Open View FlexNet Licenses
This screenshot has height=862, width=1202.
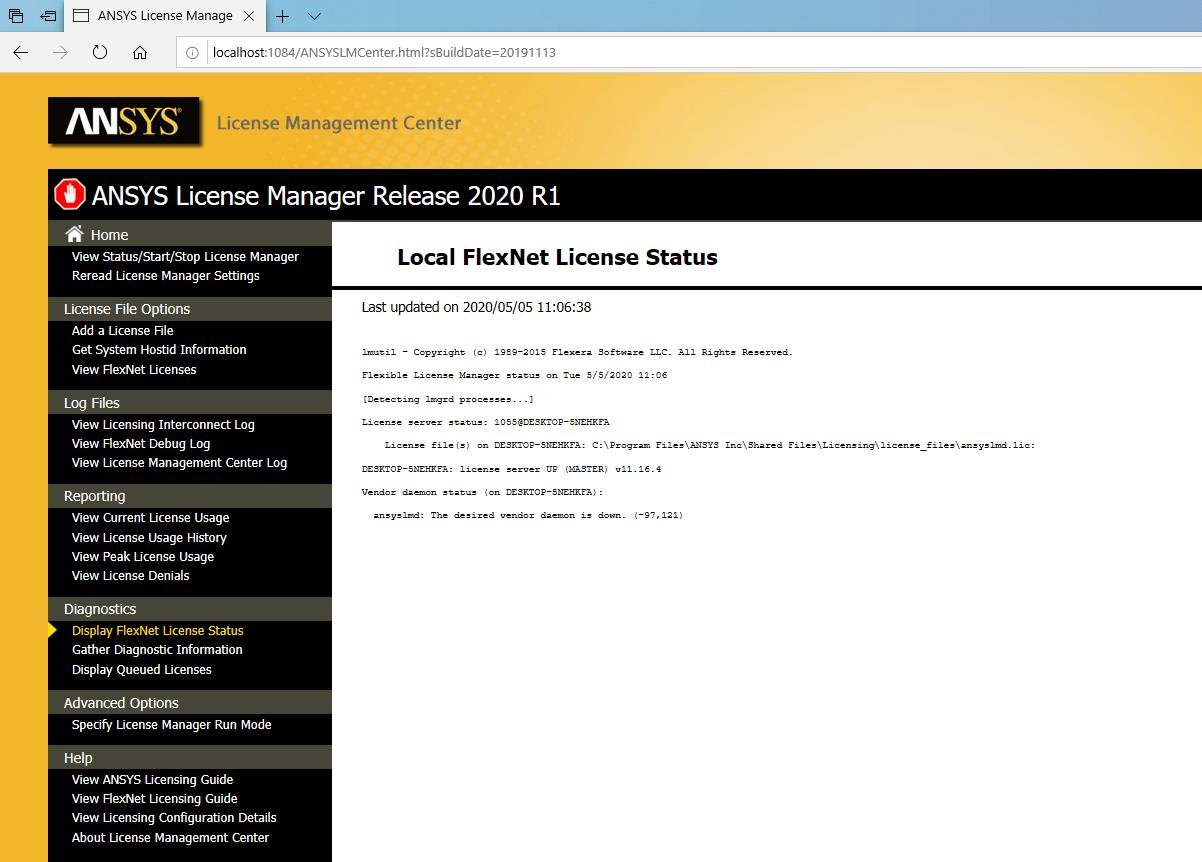[134, 370]
